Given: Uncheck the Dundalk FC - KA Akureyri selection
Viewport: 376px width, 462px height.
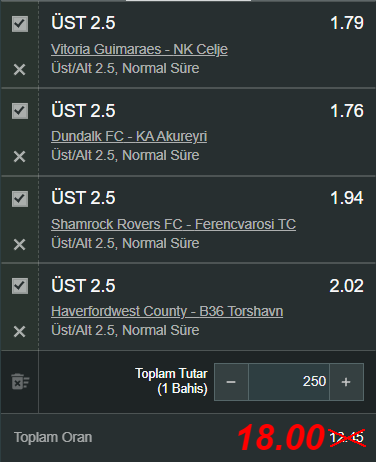Looking at the screenshot, I should [20, 111].
